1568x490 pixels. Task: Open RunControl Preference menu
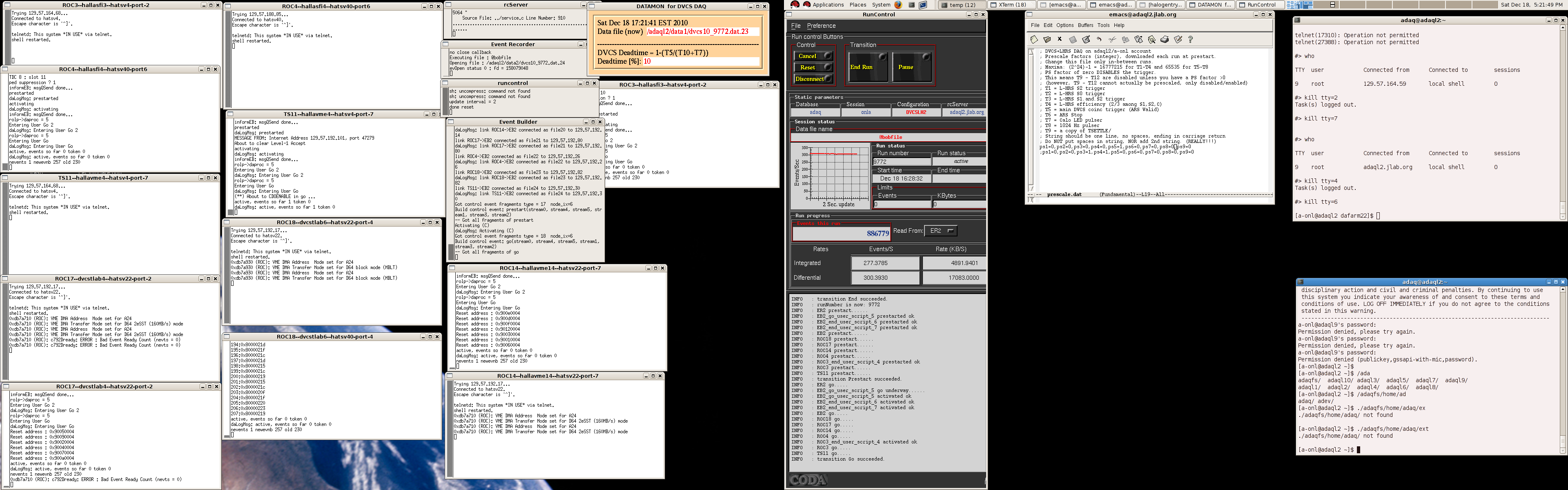click(x=821, y=26)
